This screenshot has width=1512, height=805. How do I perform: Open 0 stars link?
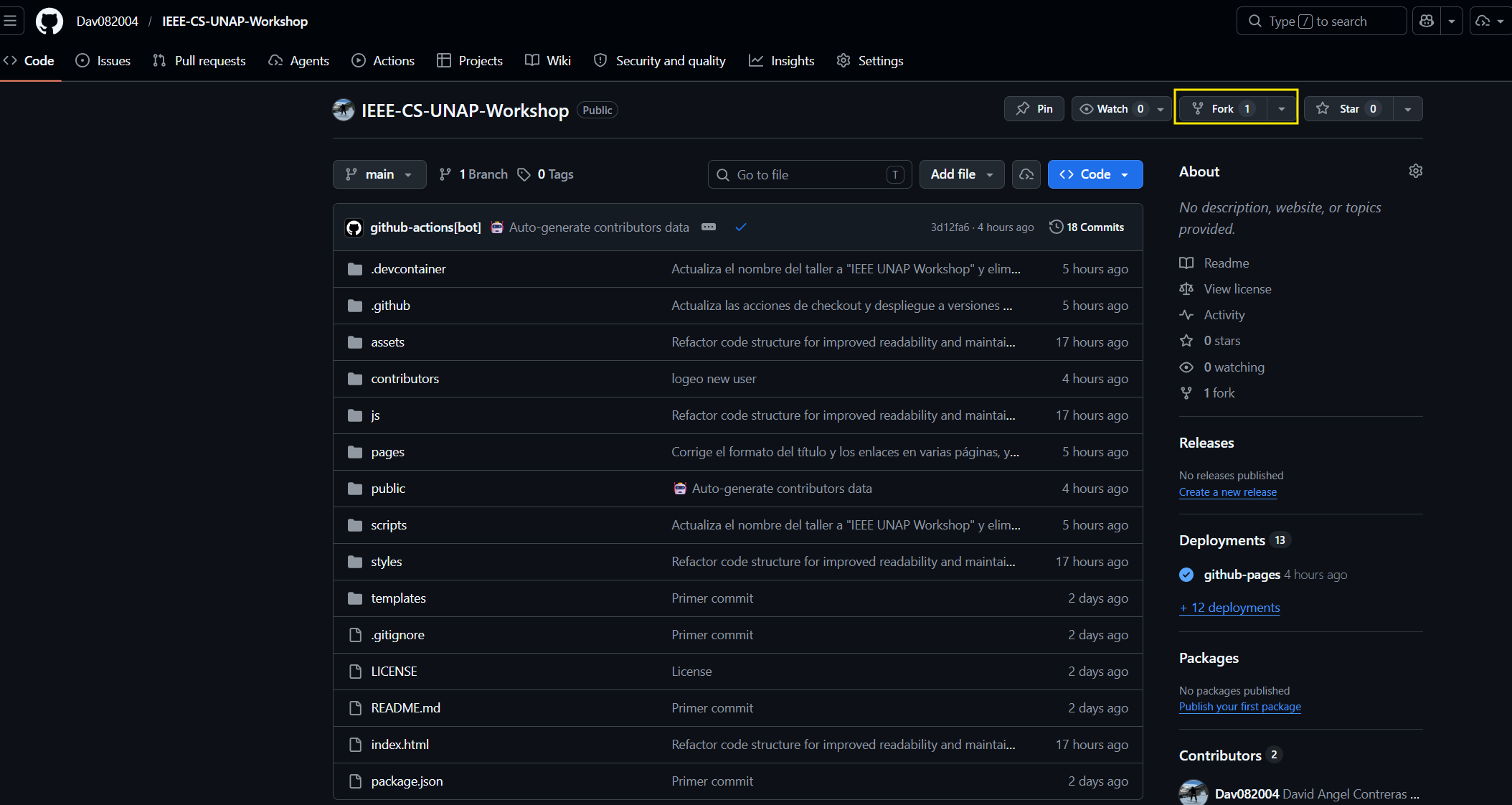pyautogui.click(x=1222, y=341)
